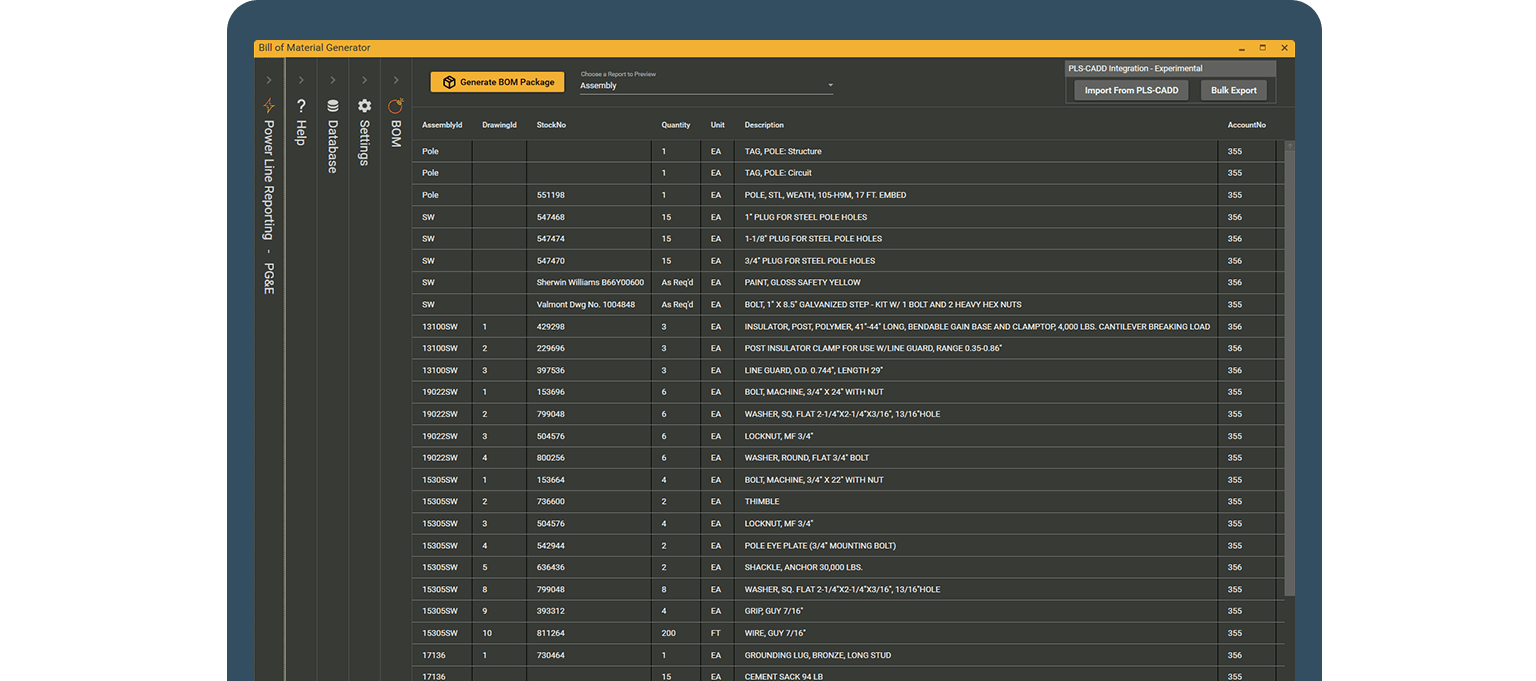Click the 'Valmont Dwg No. 1004848' stock cell
The image size is (1536, 681).
click(x=585, y=305)
